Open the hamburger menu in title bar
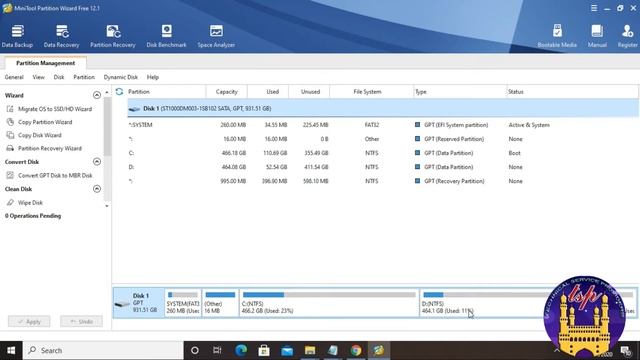 (x=594, y=8)
